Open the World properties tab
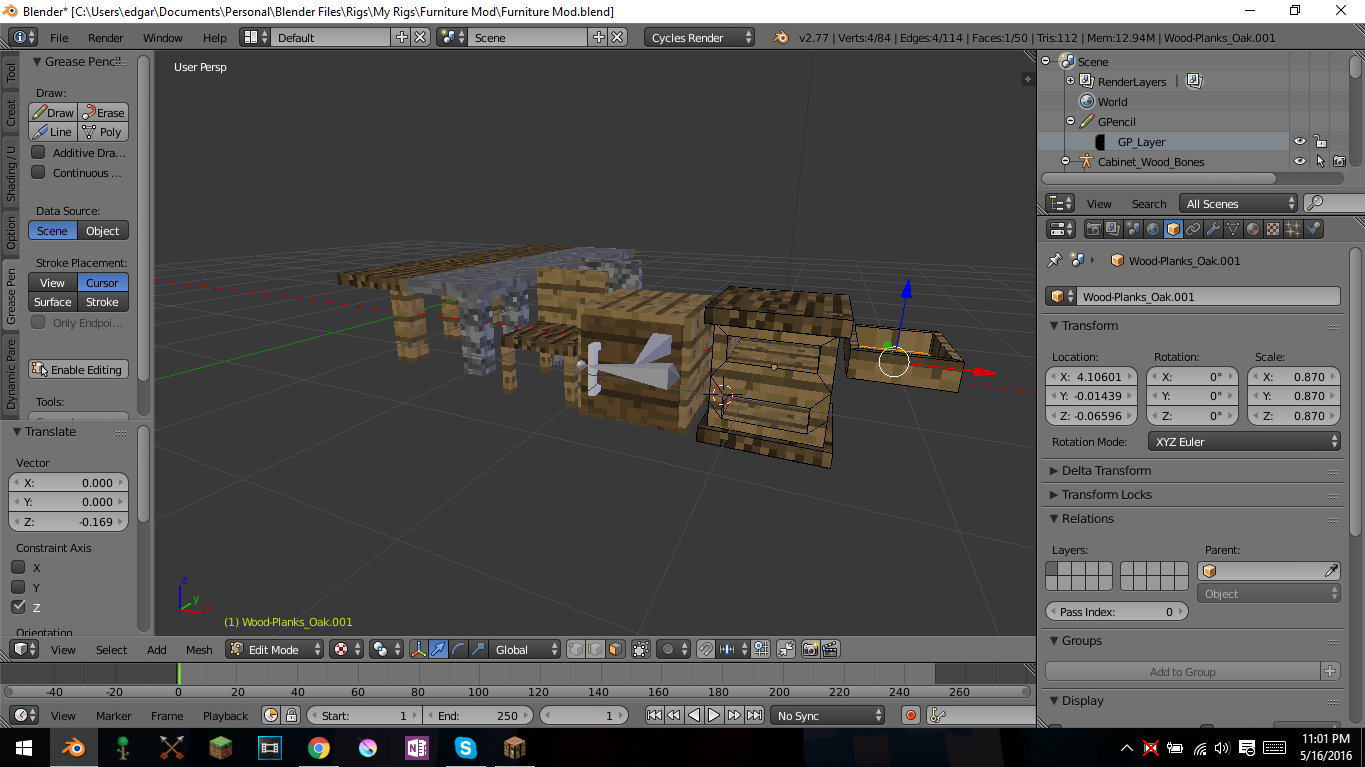The height and width of the screenshot is (767, 1365). tap(1153, 229)
